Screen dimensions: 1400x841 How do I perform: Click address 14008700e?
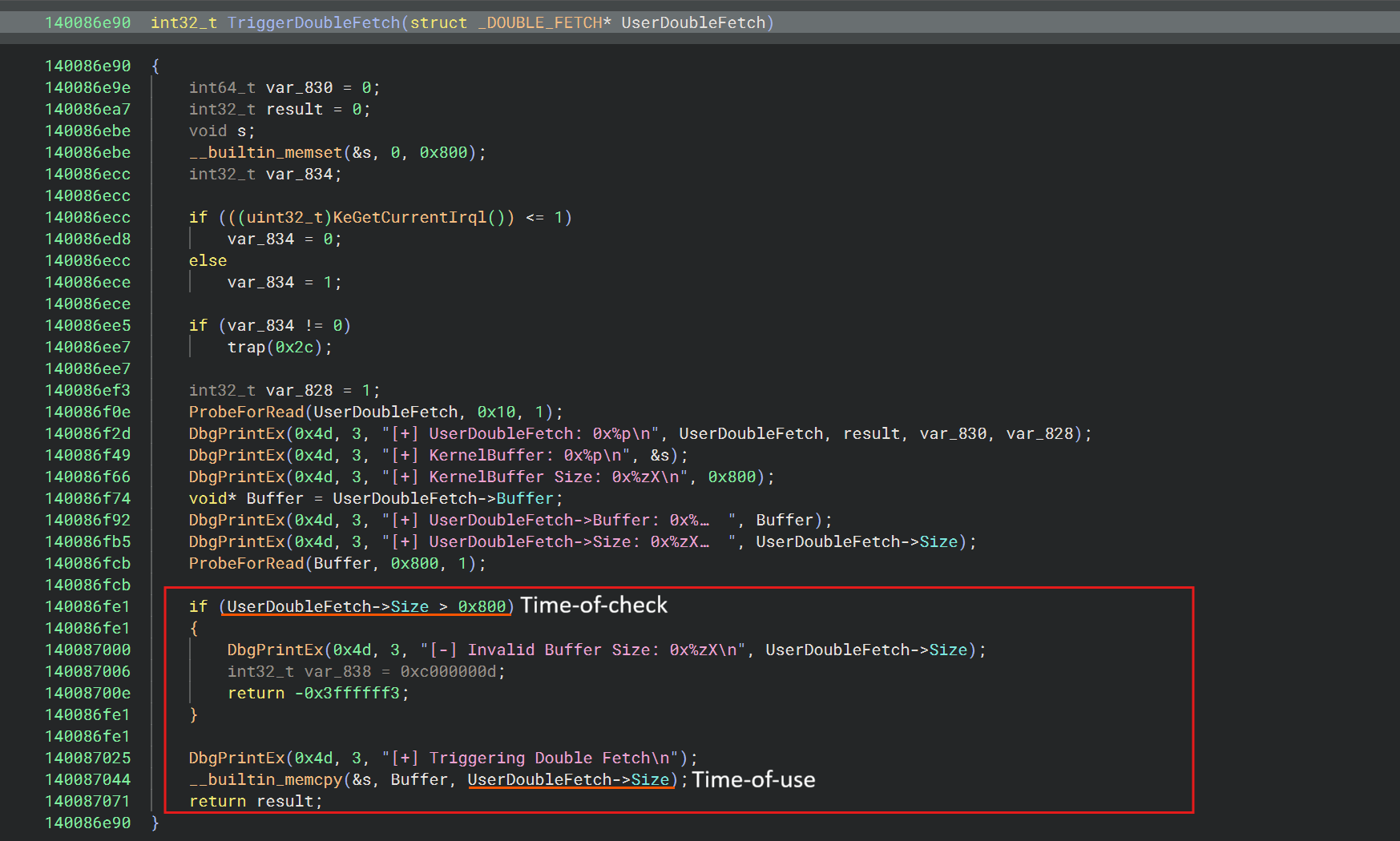[87, 693]
